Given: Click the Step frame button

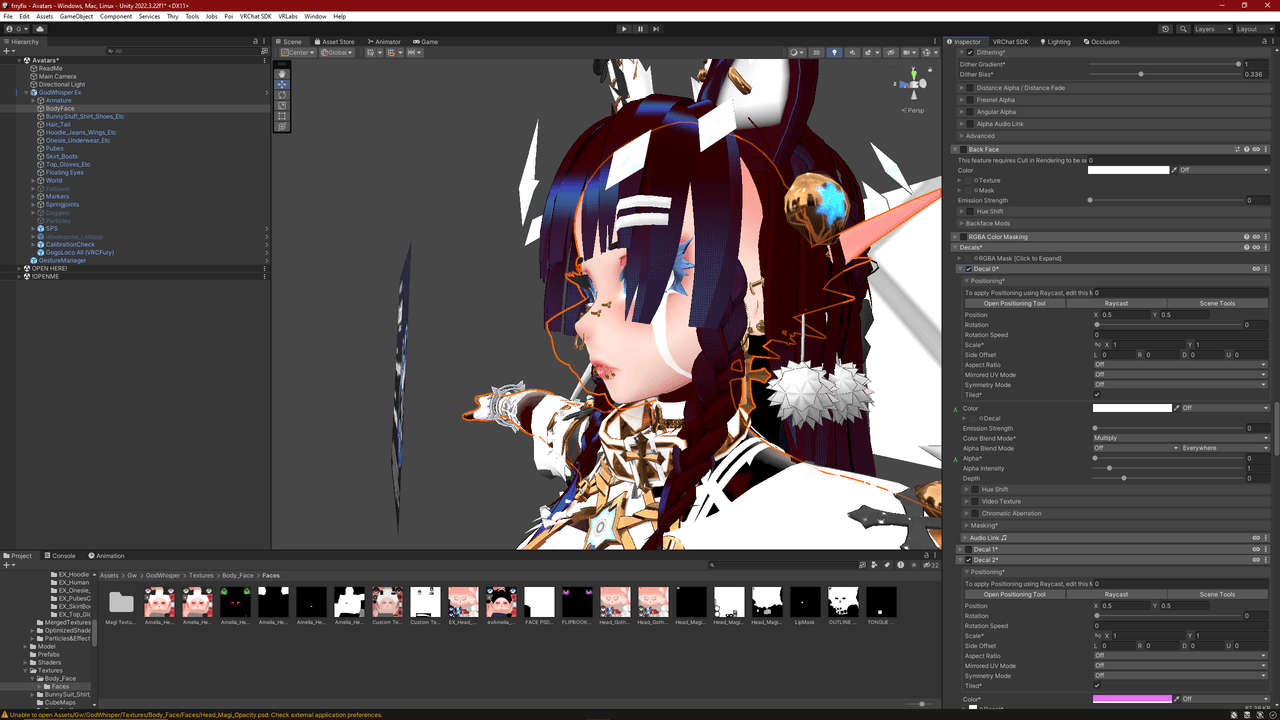Looking at the screenshot, I should (x=656, y=29).
